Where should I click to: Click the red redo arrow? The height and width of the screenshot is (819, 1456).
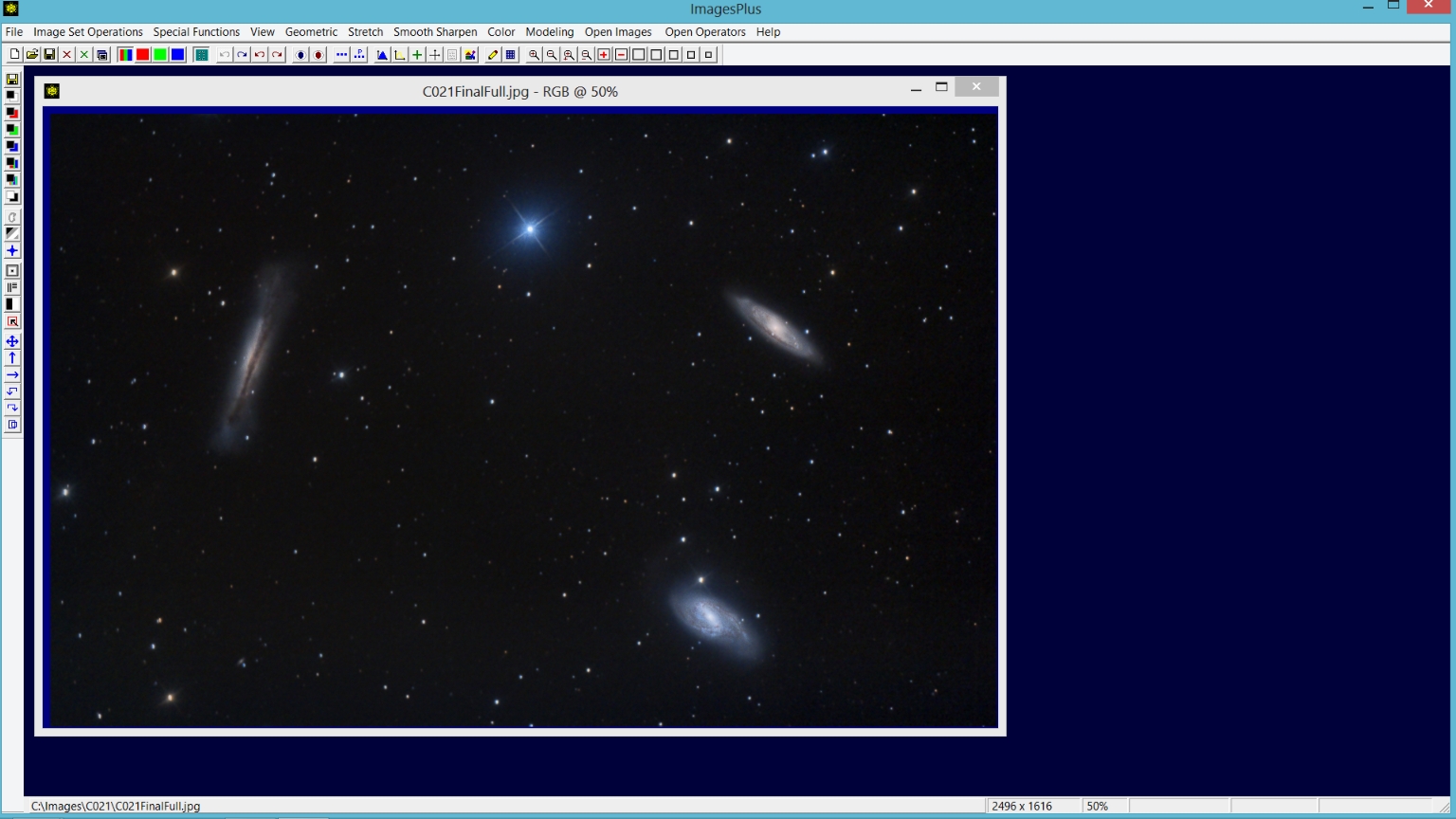[x=277, y=55]
